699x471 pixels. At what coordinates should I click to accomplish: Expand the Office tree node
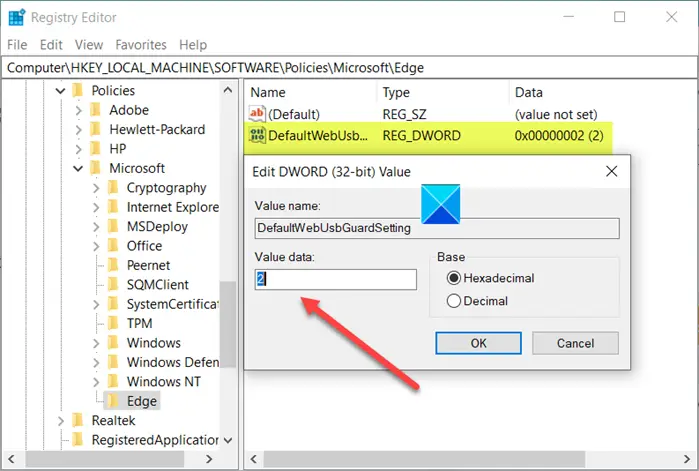(x=96, y=246)
